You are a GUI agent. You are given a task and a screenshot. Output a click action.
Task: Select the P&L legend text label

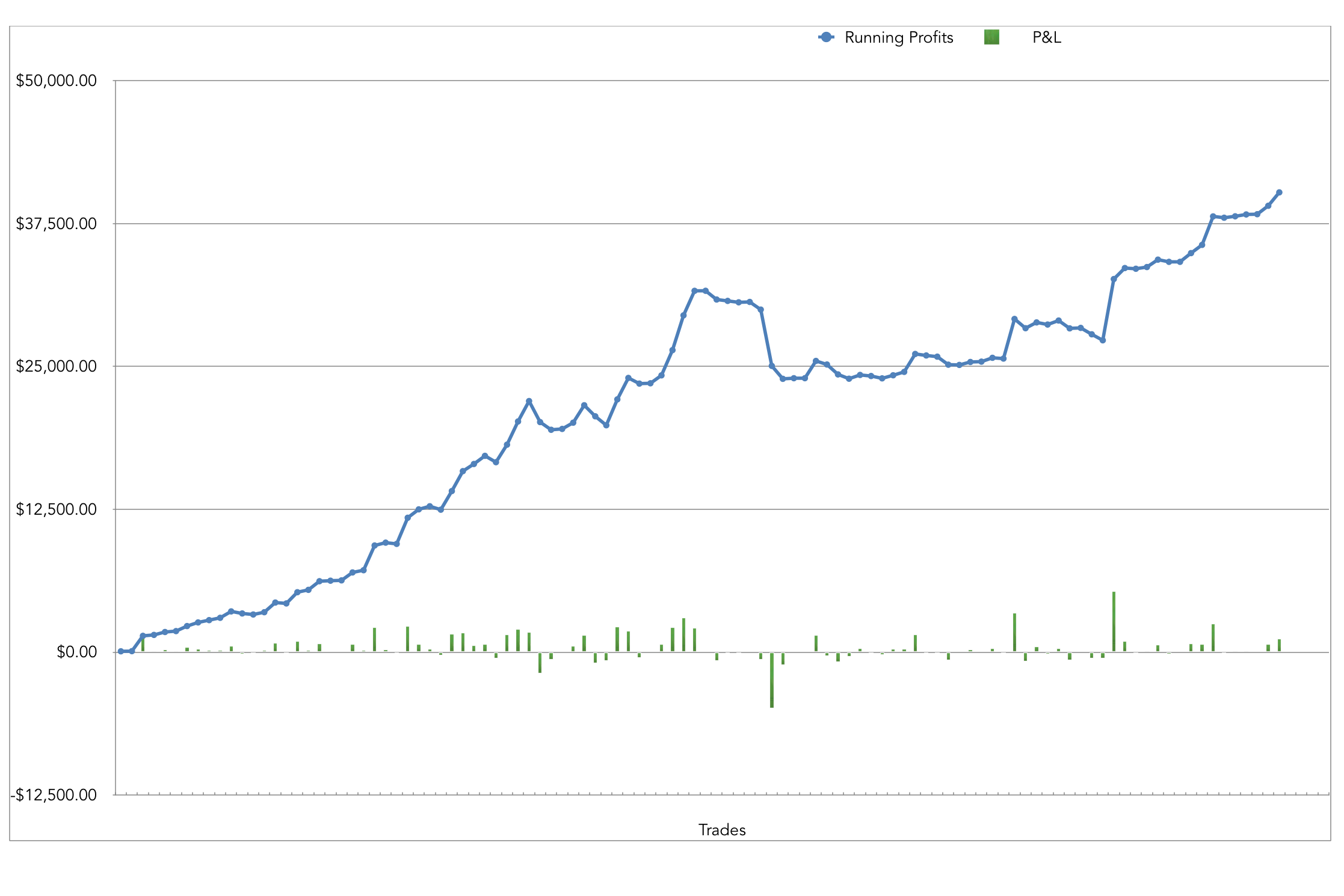(x=1046, y=37)
